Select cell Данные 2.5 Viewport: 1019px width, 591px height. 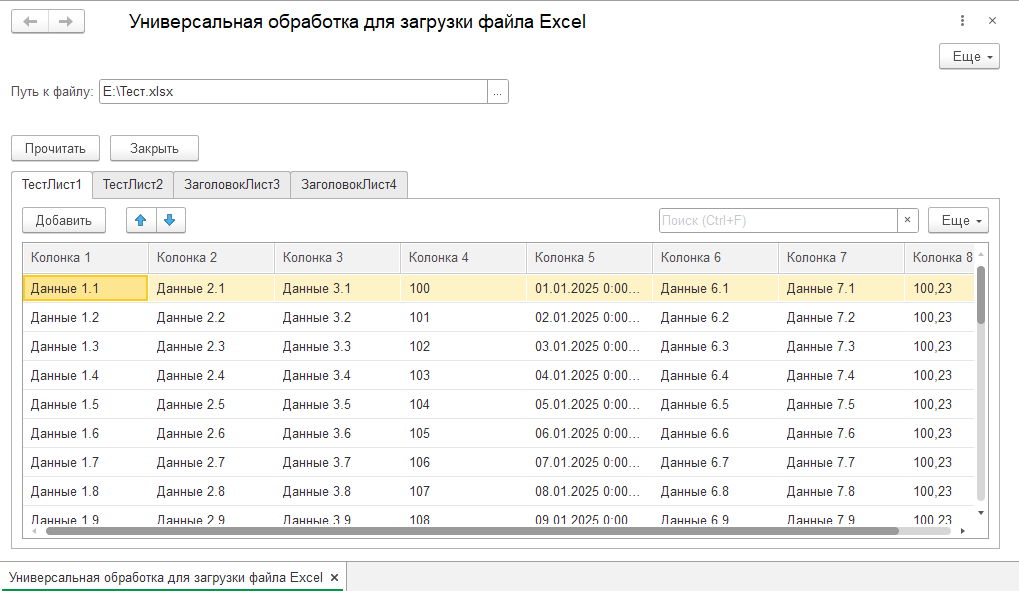(211, 404)
